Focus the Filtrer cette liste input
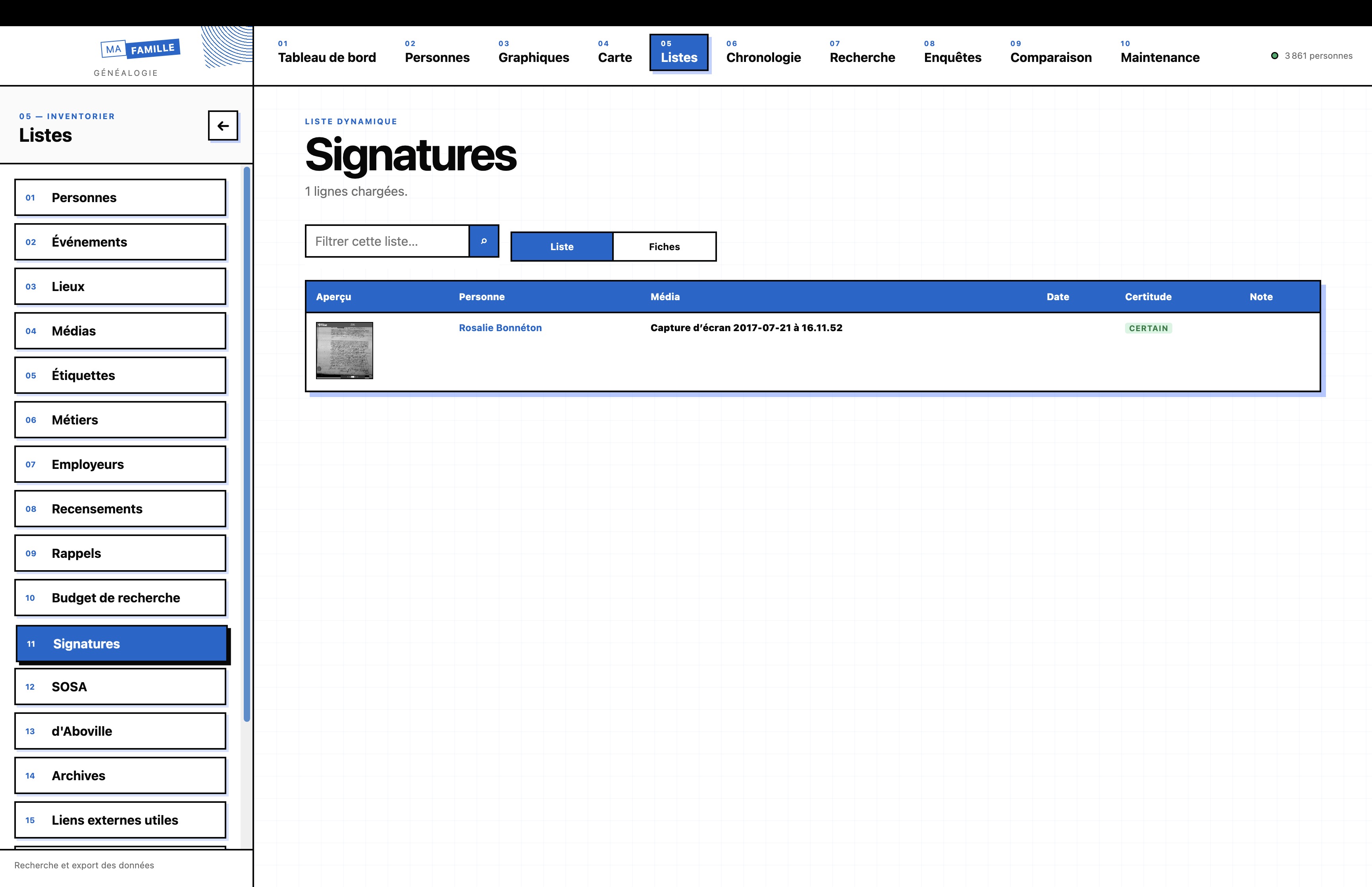This screenshot has height=887, width=1372. click(387, 241)
